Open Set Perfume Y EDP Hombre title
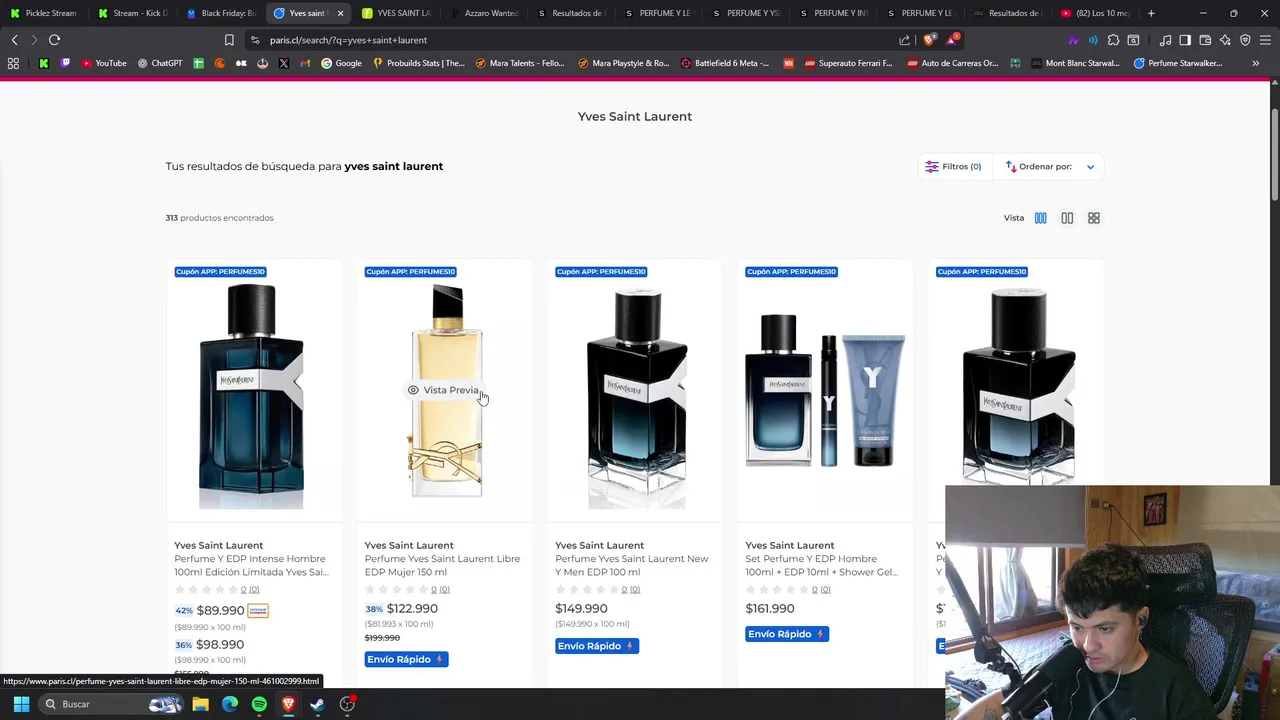The image size is (1280, 720). pyautogui.click(x=822, y=565)
